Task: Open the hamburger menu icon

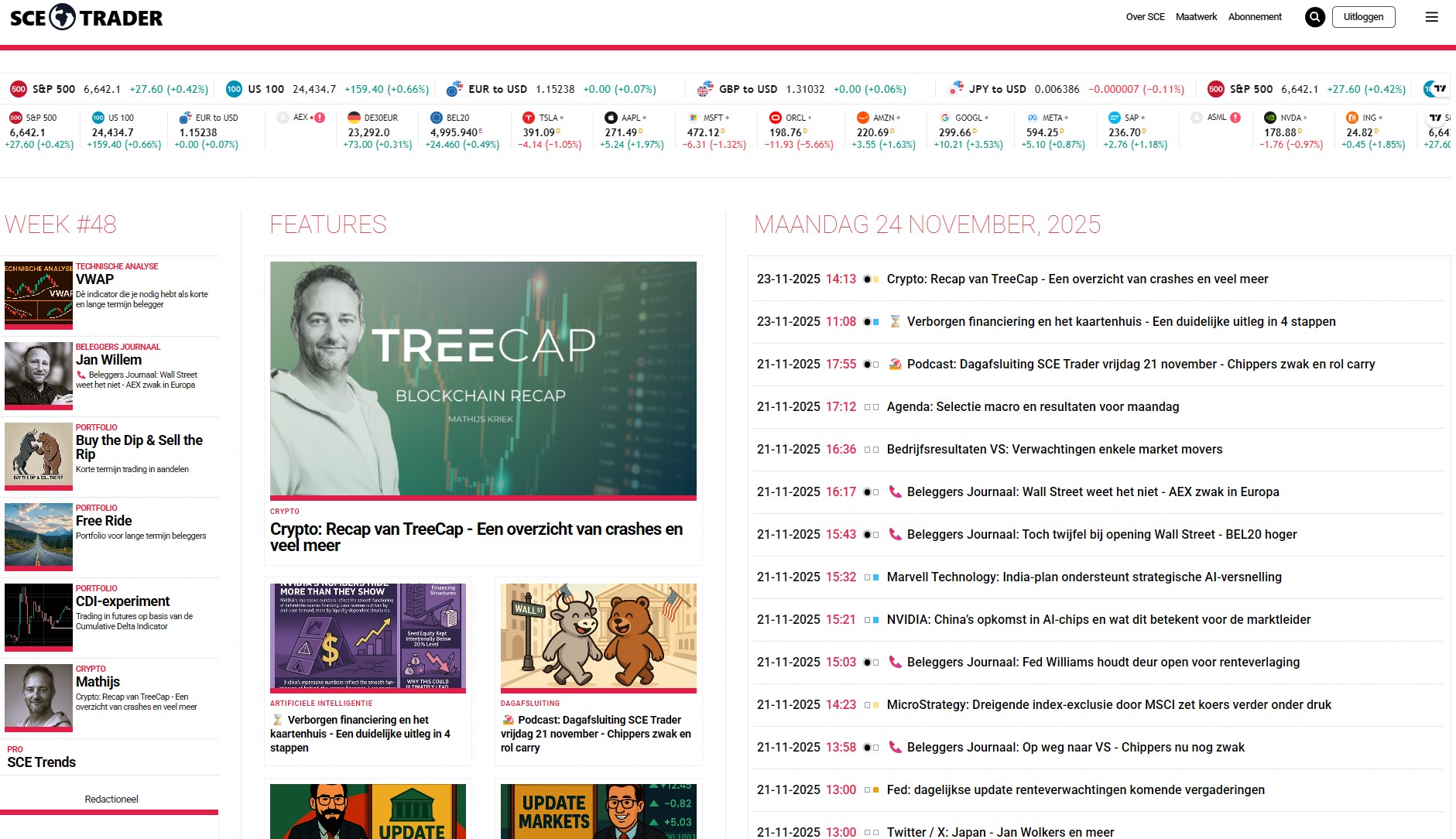Action: (1431, 17)
